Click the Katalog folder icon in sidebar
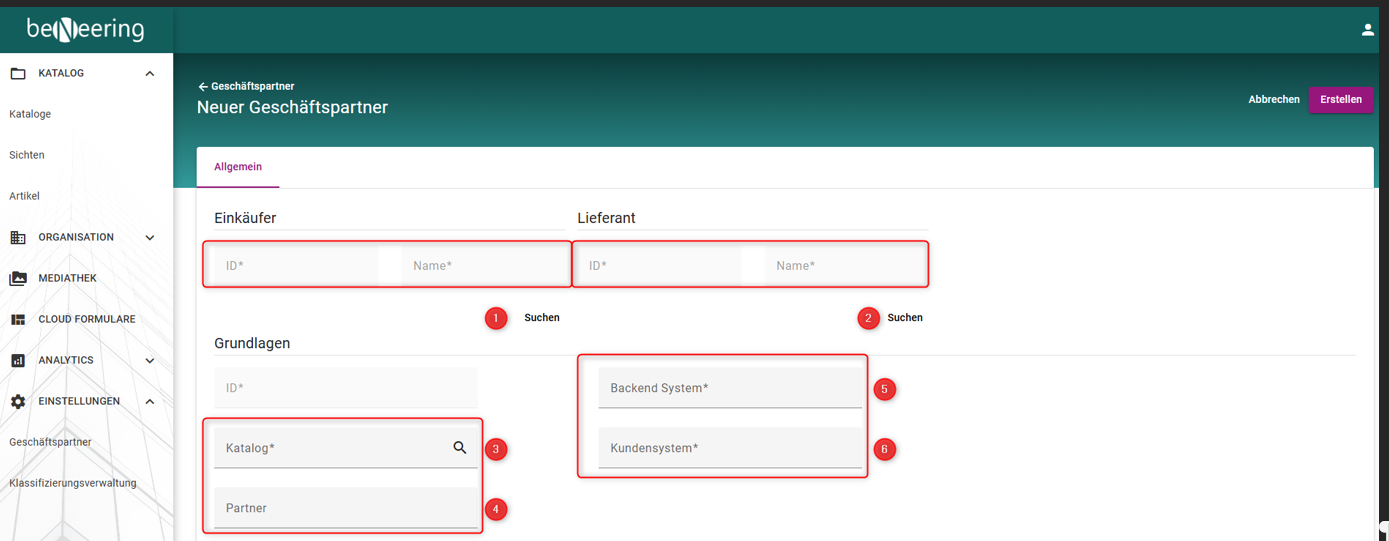The height and width of the screenshot is (541, 1389). click(18, 73)
